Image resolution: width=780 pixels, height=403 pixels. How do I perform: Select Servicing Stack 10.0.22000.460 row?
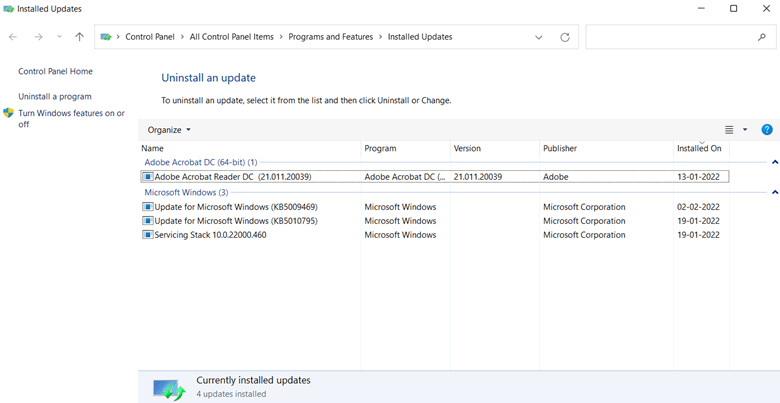click(434, 235)
